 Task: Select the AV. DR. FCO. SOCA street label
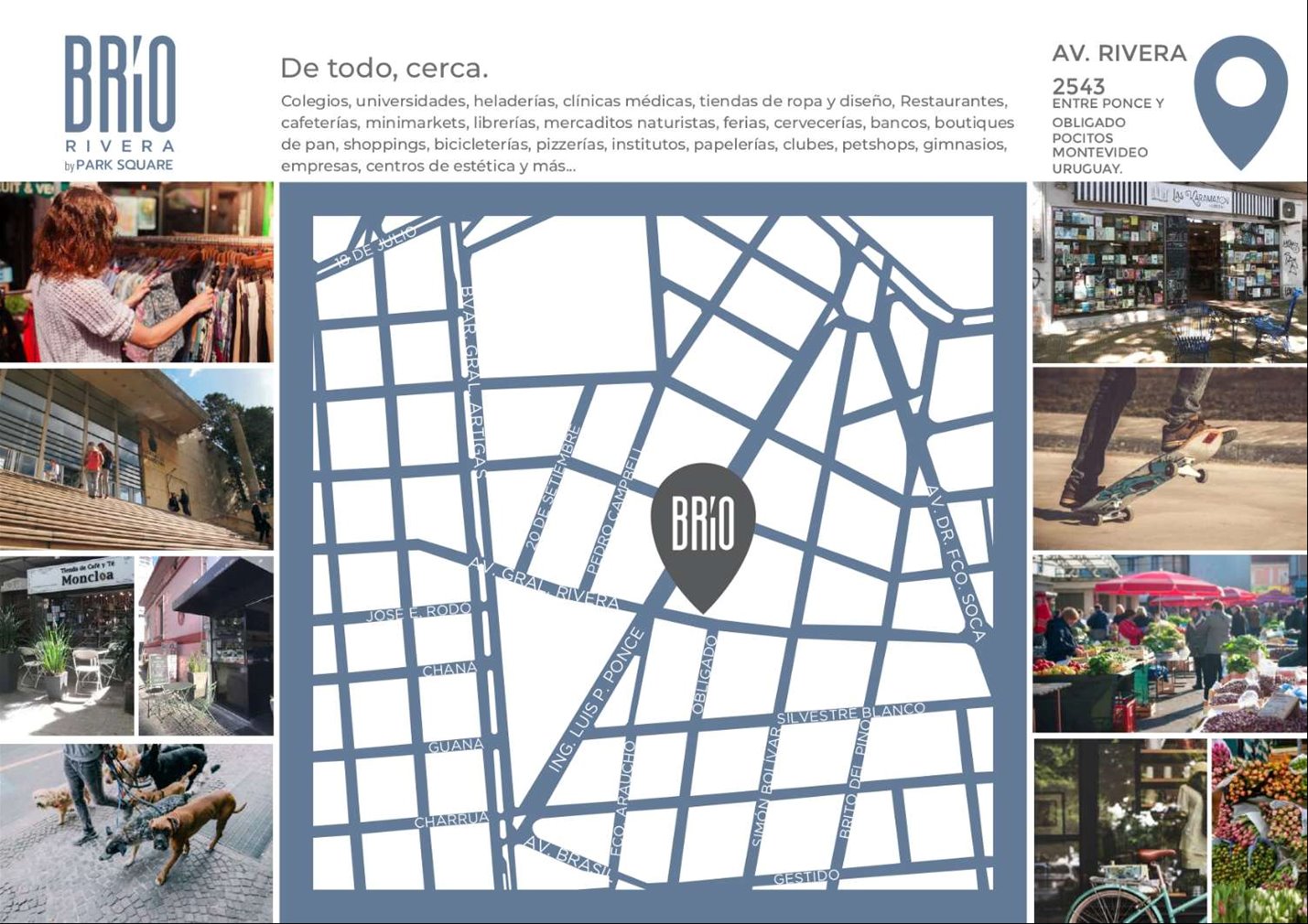tap(955, 562)
